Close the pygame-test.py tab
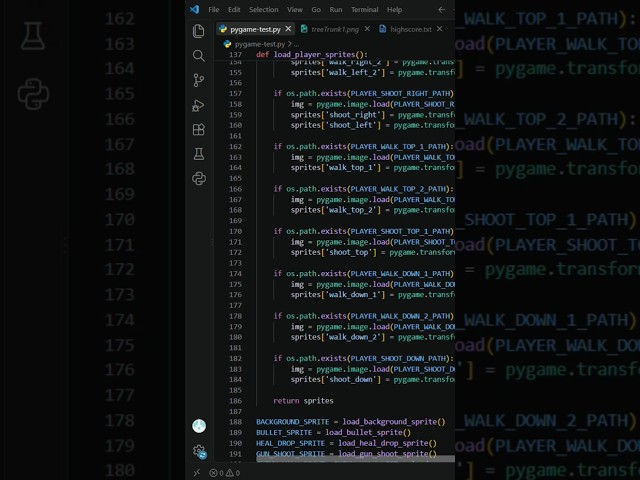This screenshot has width=640, height=480. [x=288, y=29]
